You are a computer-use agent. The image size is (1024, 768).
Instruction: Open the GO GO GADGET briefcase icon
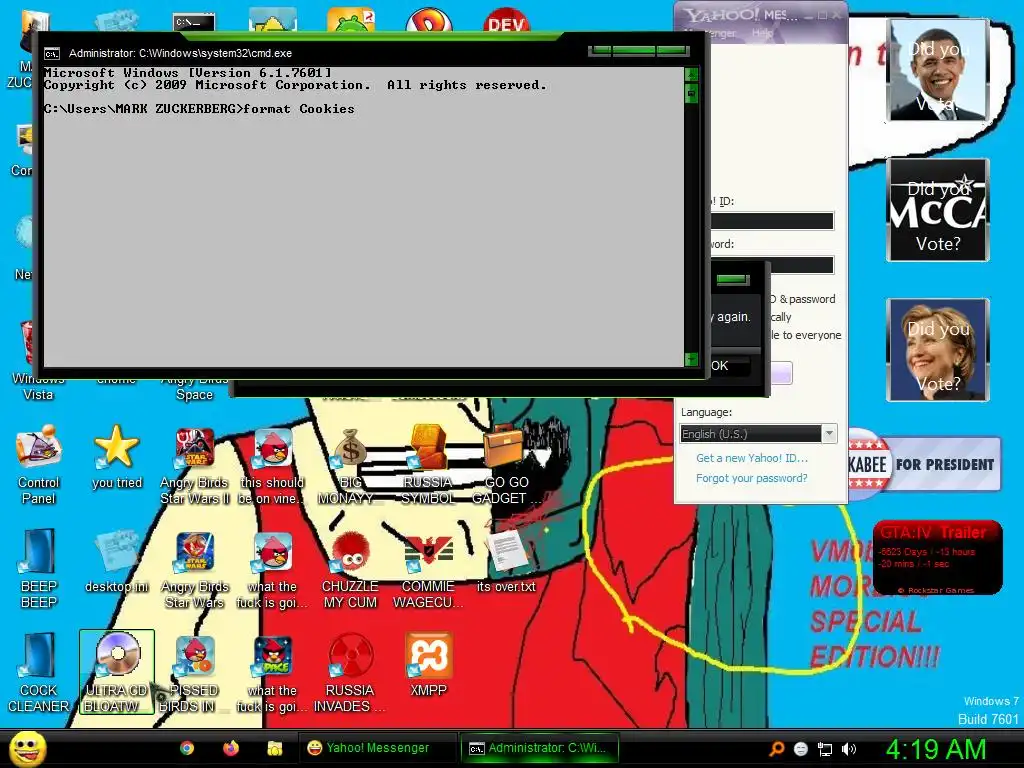coord(506,464)
